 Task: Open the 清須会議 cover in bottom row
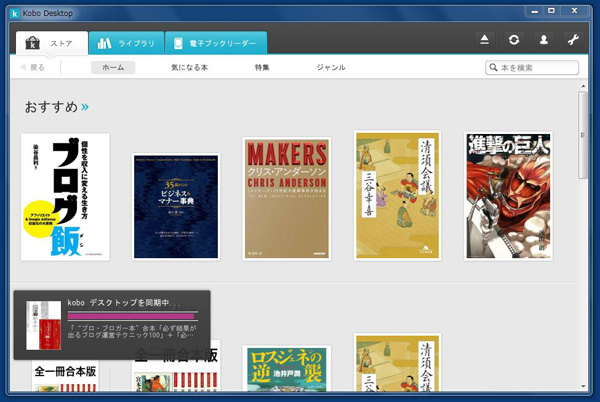click(x=398, y=363)
